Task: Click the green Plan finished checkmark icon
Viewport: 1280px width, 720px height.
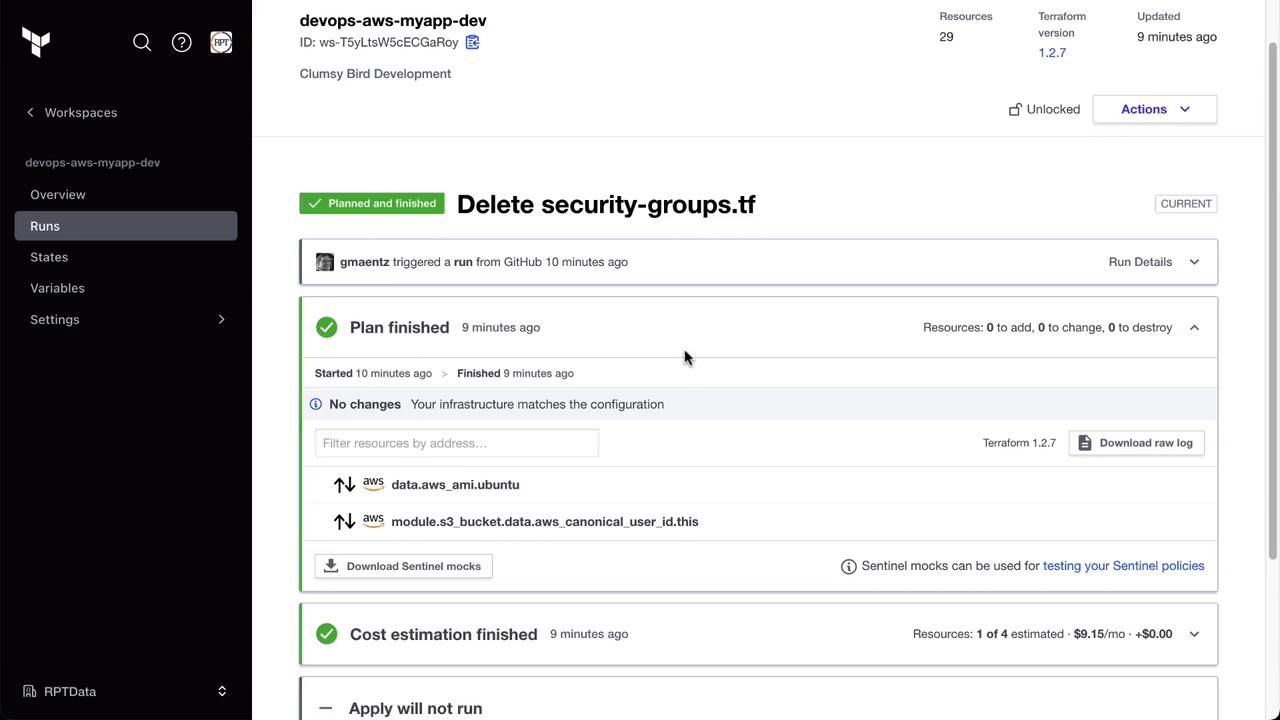Action: [327, 327]
